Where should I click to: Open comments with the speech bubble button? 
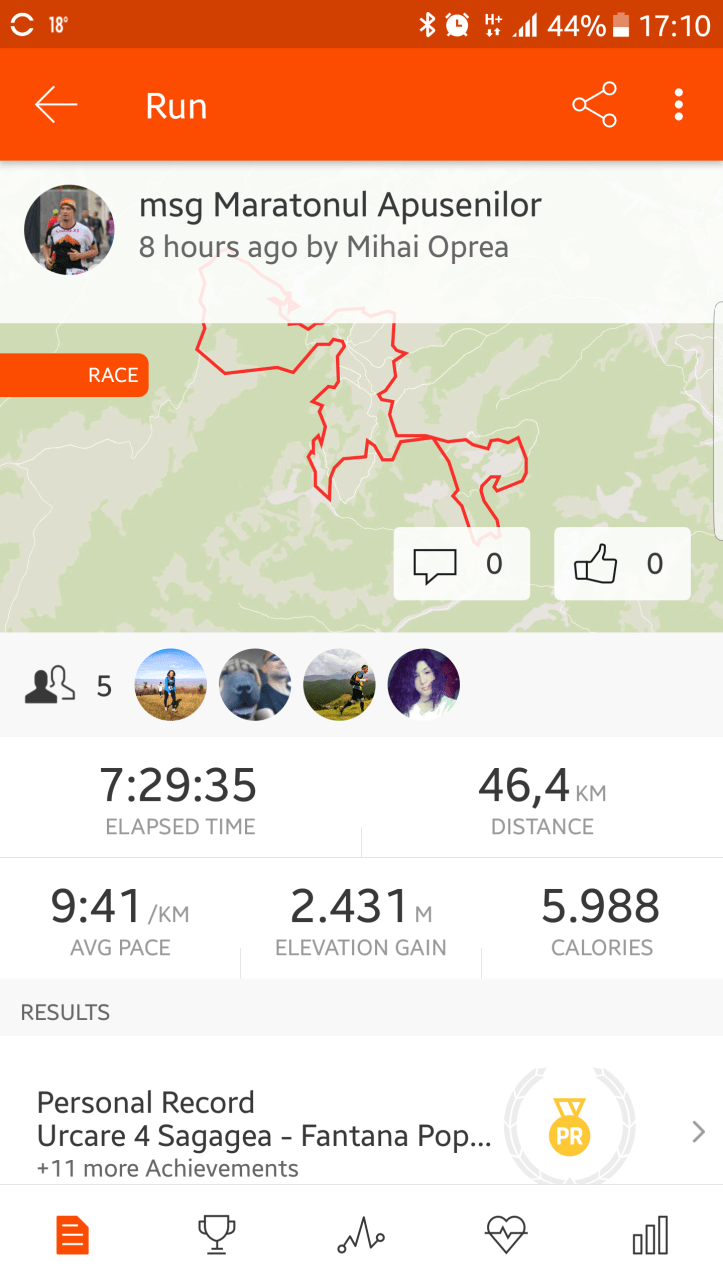(462, 564)
